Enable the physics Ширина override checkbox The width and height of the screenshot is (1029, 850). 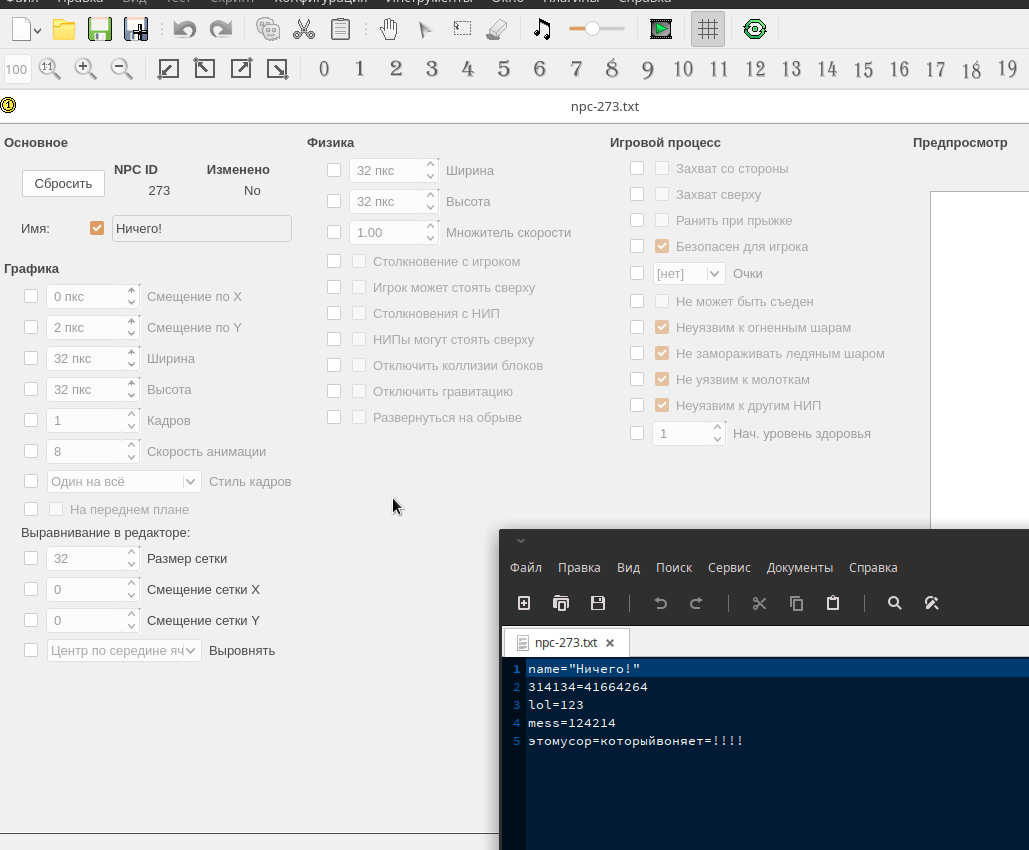click(334, 170)
